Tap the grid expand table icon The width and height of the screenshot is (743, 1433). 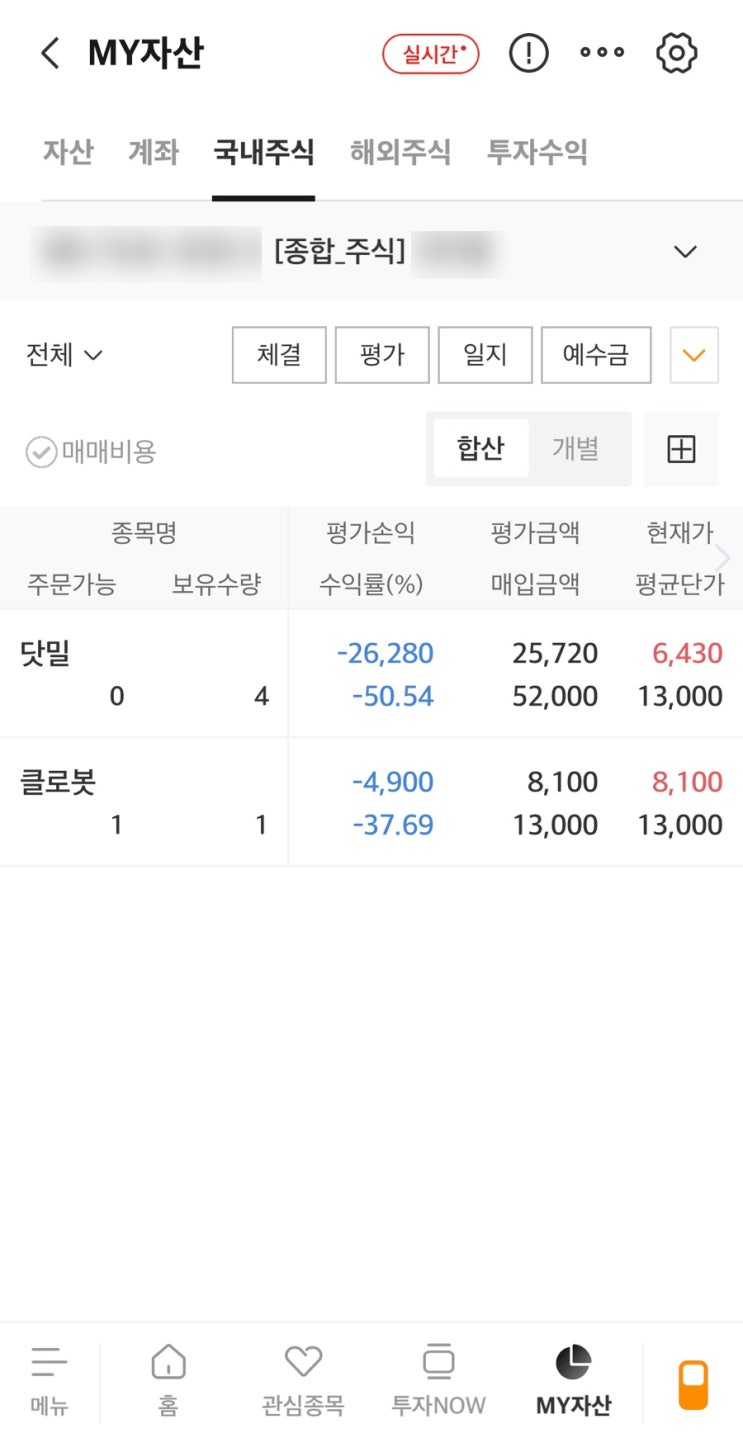(681, 450)
